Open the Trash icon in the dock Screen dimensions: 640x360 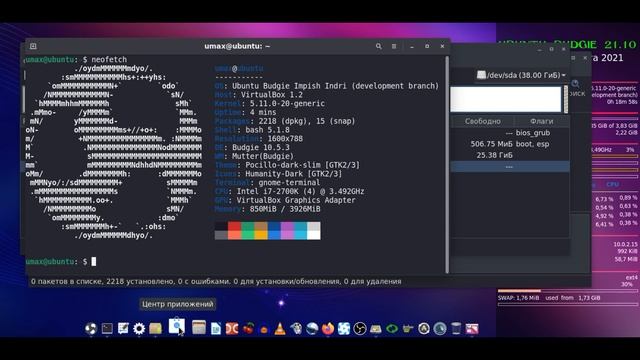click(456, 329)
